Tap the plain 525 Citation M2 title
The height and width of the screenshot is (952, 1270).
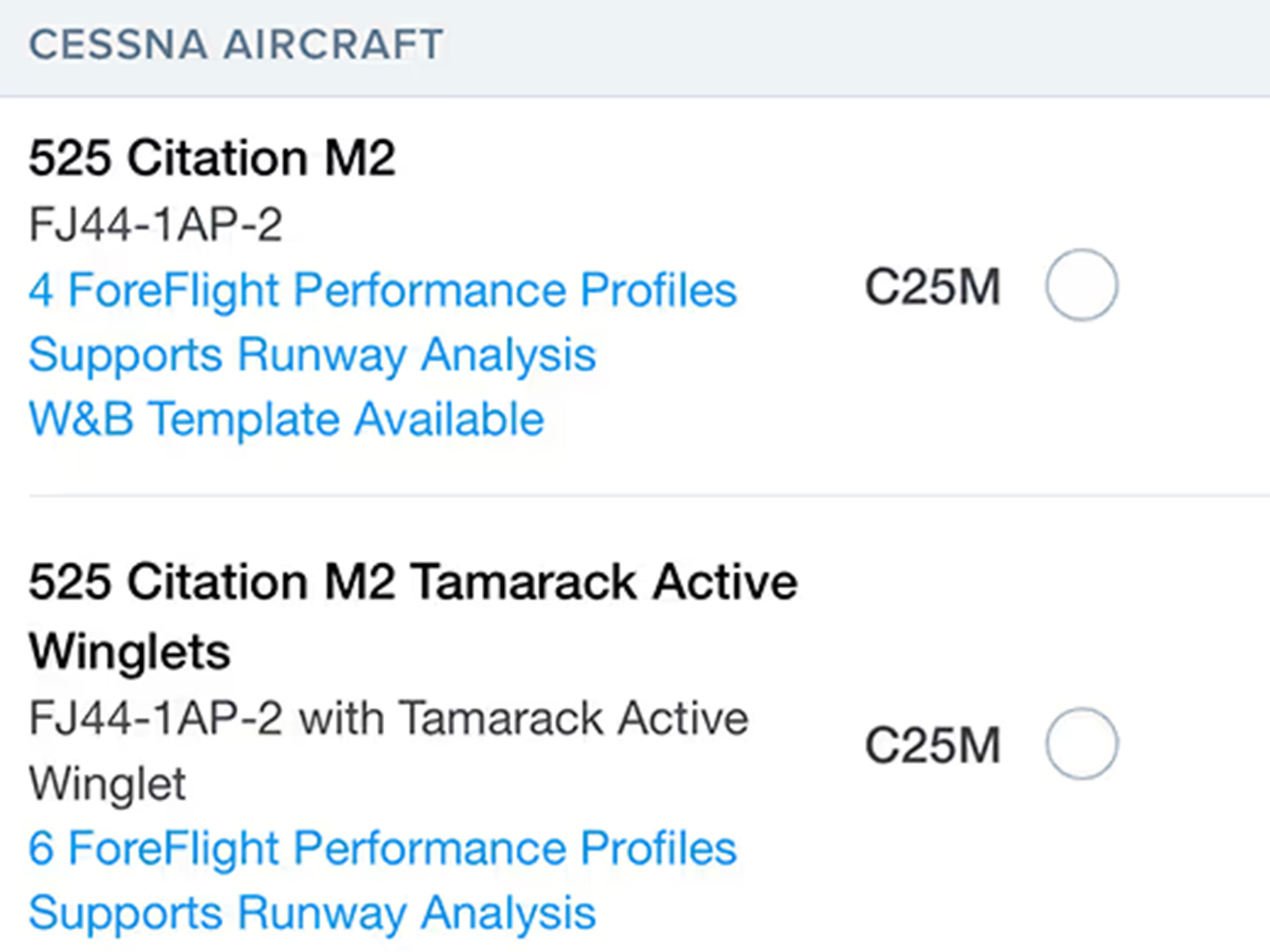pyautogui.click(x=212, y=158)
